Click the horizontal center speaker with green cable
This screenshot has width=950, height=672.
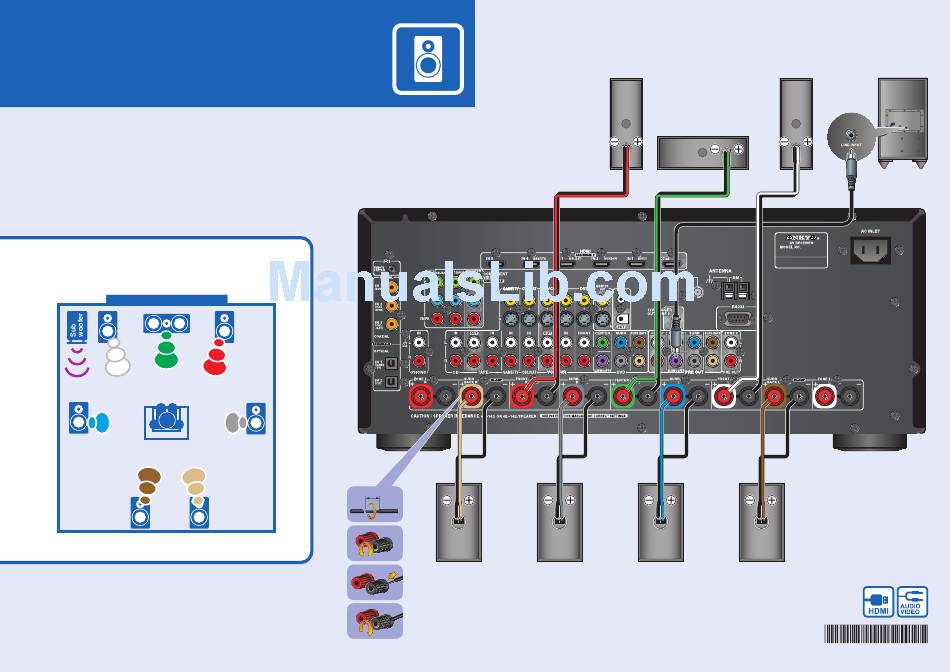tap(703, 153)
